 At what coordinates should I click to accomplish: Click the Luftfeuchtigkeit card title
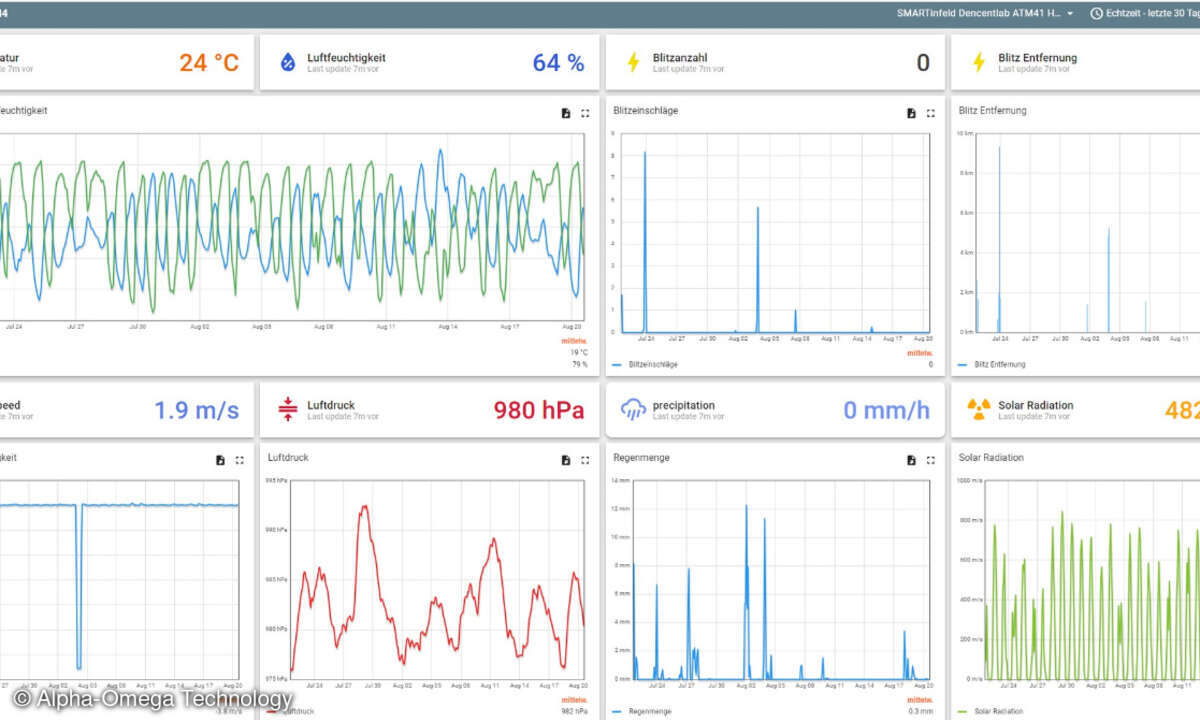coord(346,58)
